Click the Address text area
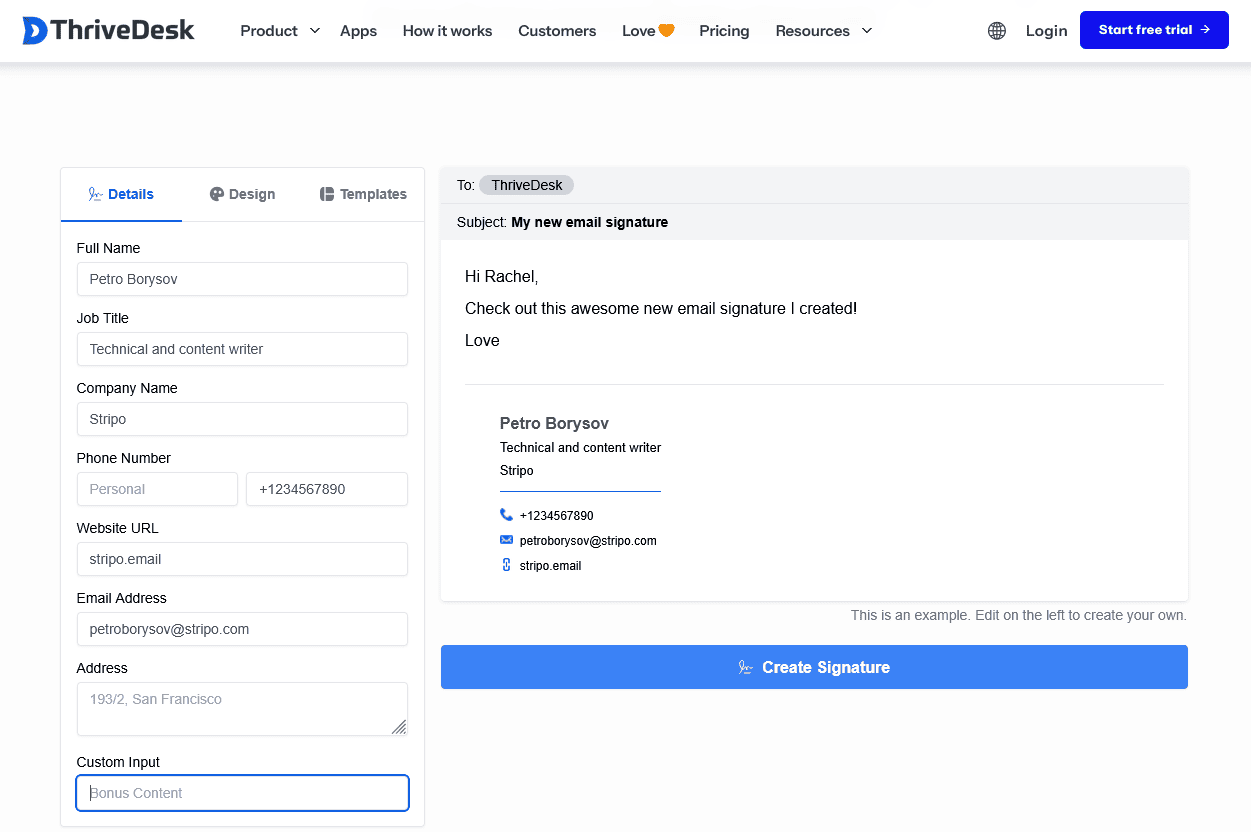Image resolution: width=1251 pixels, height=832 pixels. click(242, 709)
